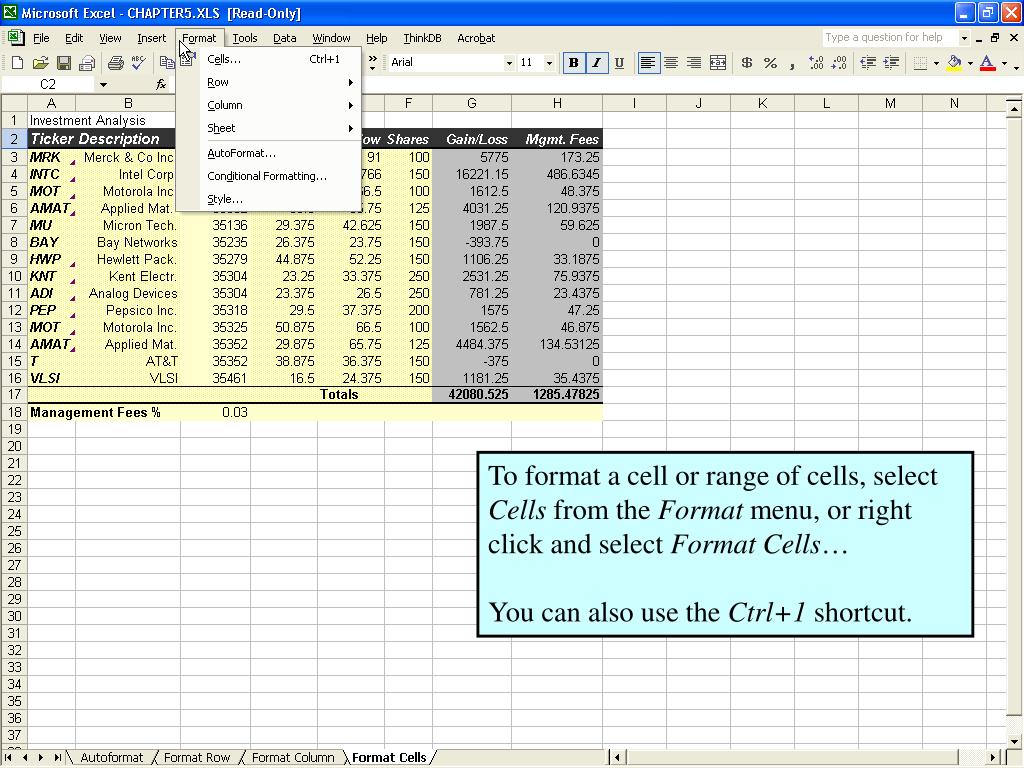The image size is (1024, 768).
Task: Switch to the Format Column sheet tab
Action: pyautogui.click(x=293, y=758)
